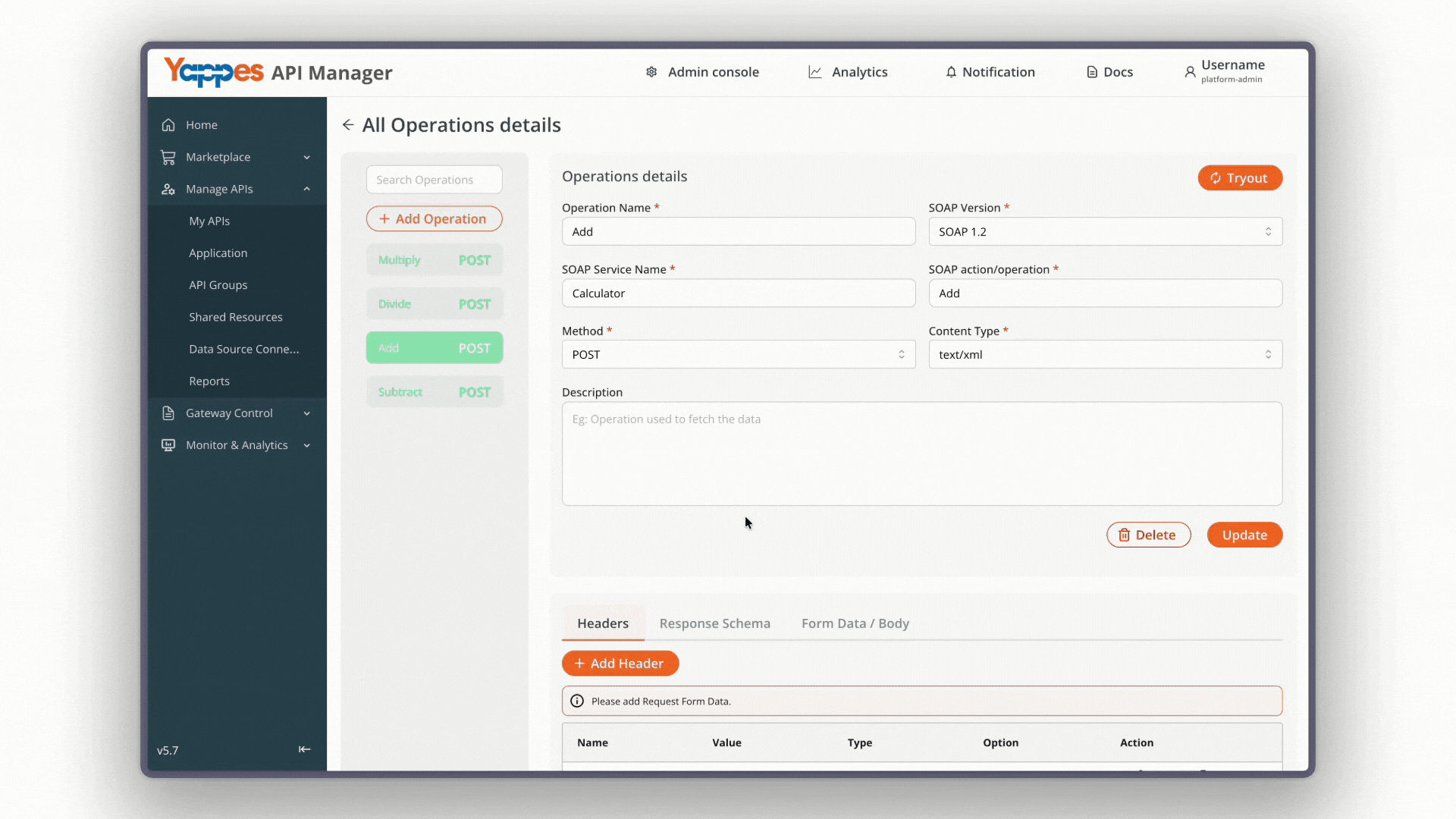Expand the Monitor & Analytics chevron
This screenshot has height=819, width=1456.
[x=307, y=445]
